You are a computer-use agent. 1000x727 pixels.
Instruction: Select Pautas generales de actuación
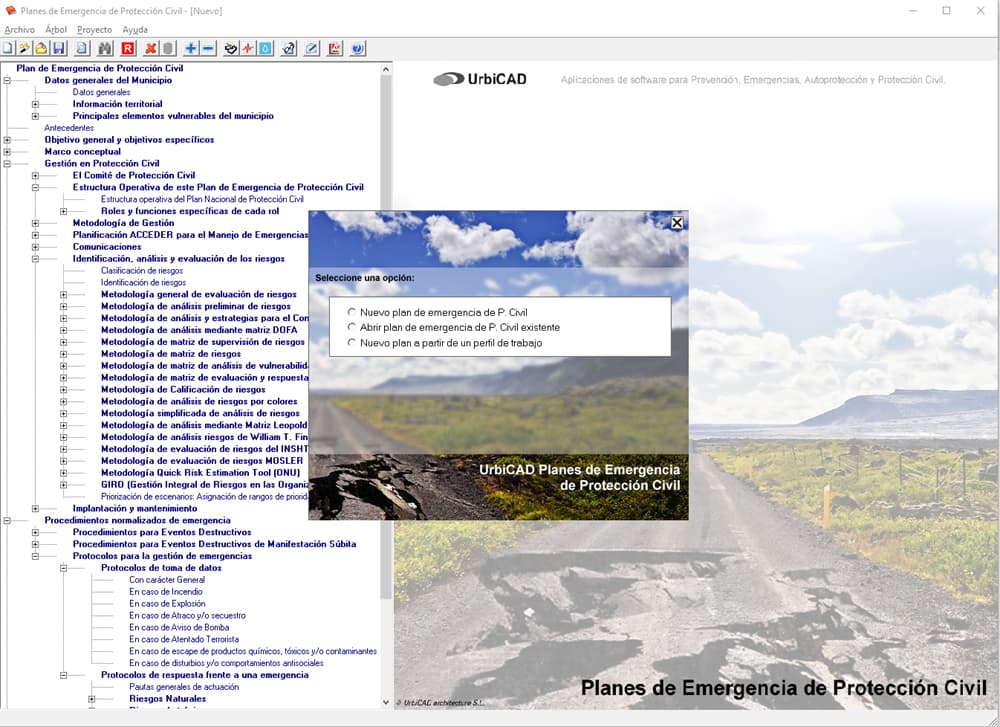coord(184,687)
